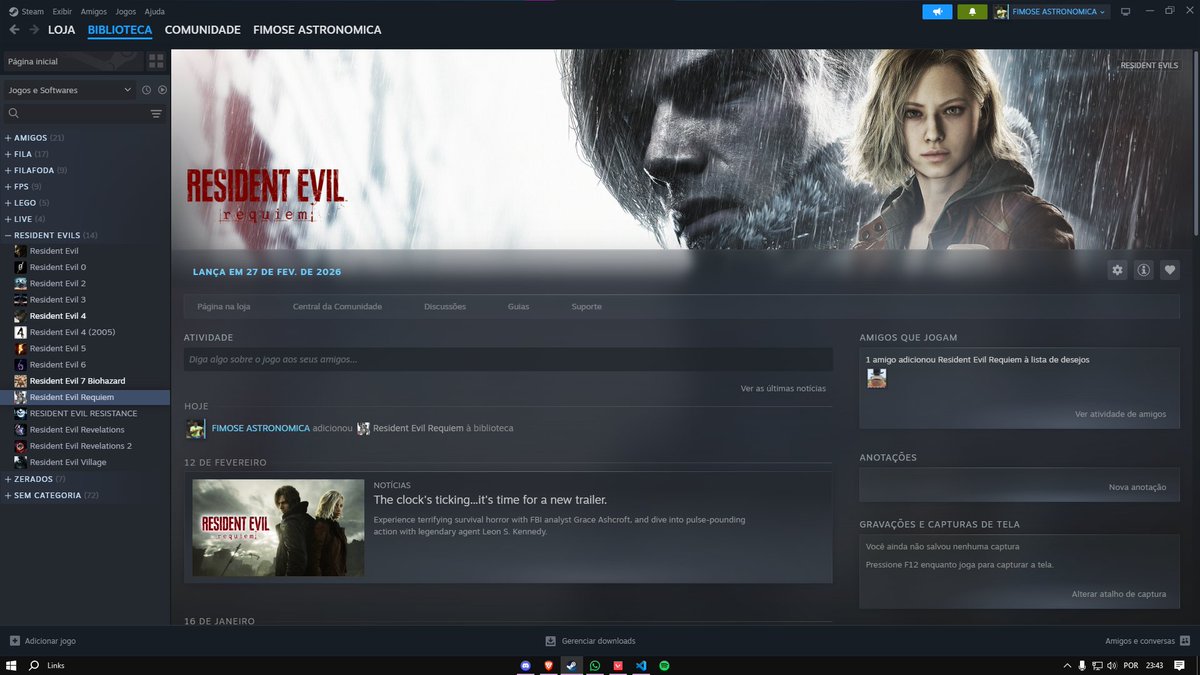This screenshot has width=1200, height=675.
Task: Open the FIMOSE ASTRONOMICA account dropdown
Action: click(1051, 12)
